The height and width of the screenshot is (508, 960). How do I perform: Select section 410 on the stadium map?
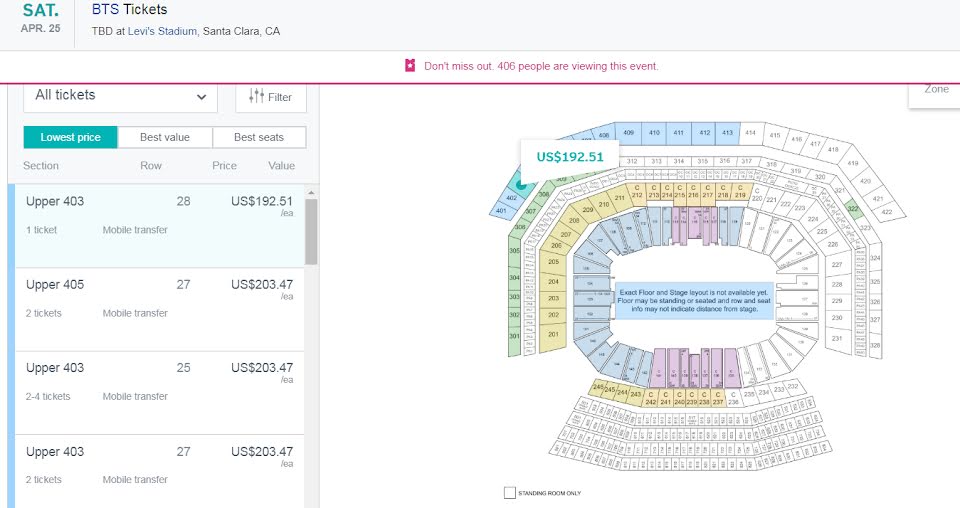(x=654, y=133)
